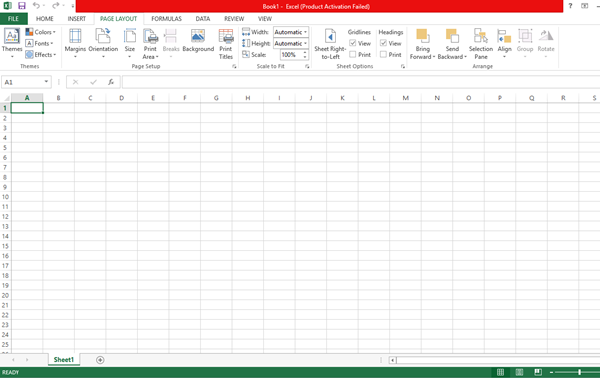The width and height of the screenshot is (600, 378).
Task: Open the Align menu
Action: [x=504, y=43]
